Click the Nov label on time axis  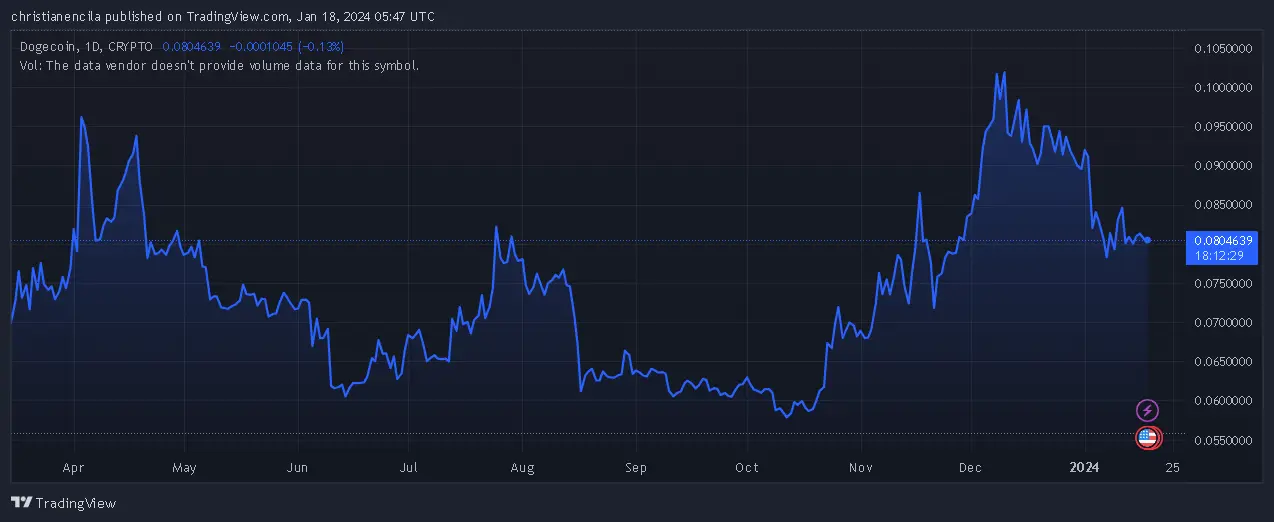tap(860, 467)
